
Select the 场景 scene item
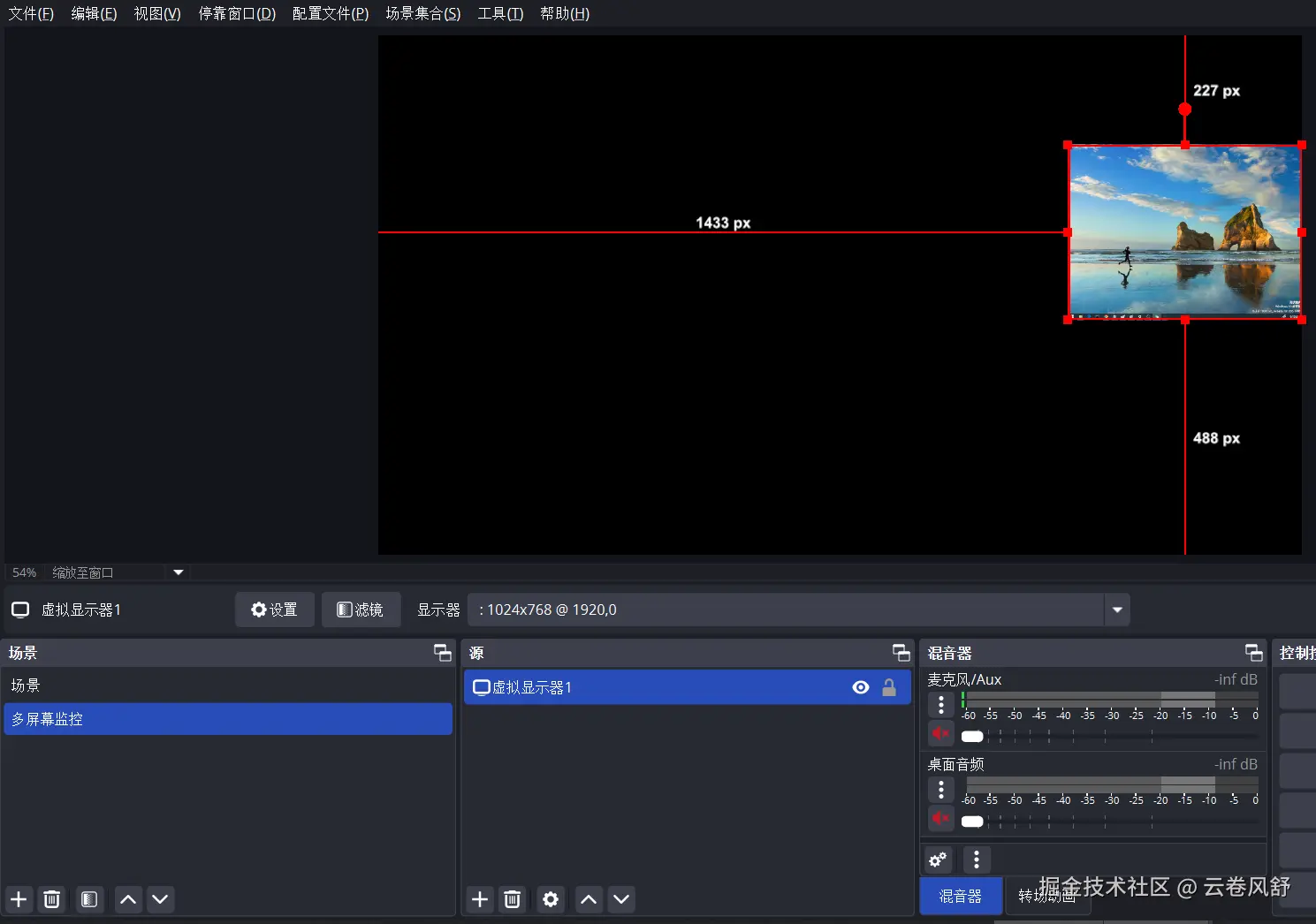pos(228,685)
